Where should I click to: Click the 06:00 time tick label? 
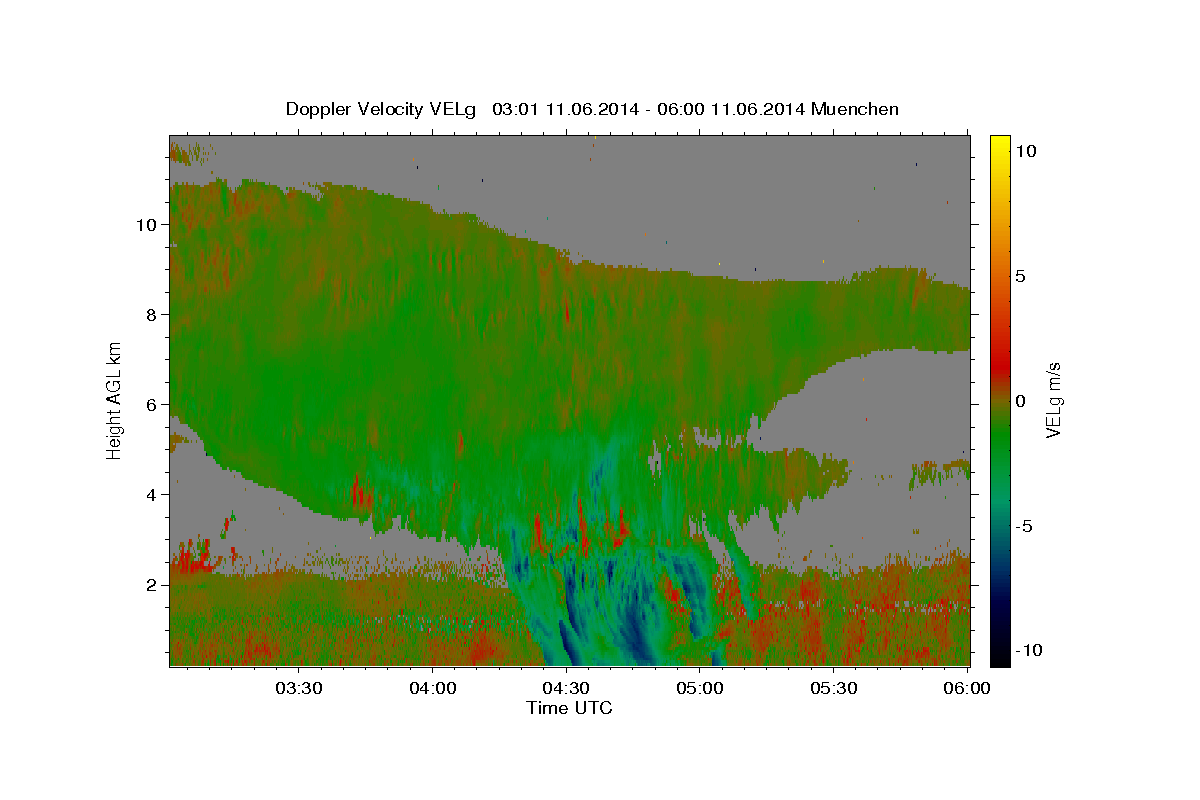[x=968, y=688]
